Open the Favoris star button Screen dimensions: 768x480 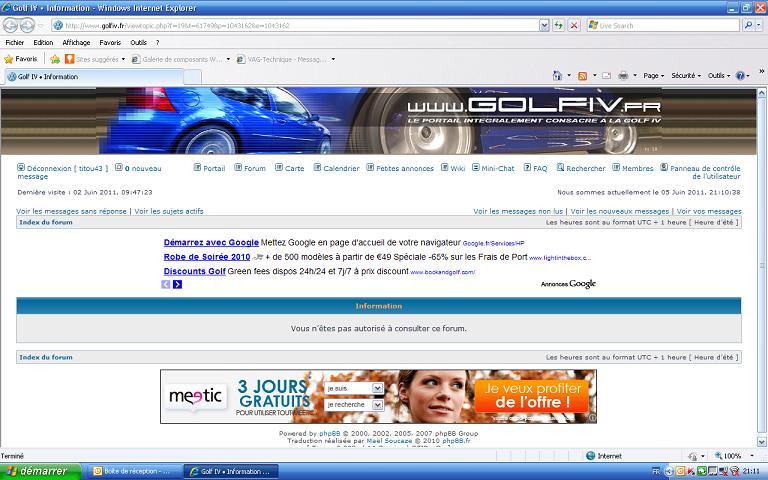pos(21,59)
